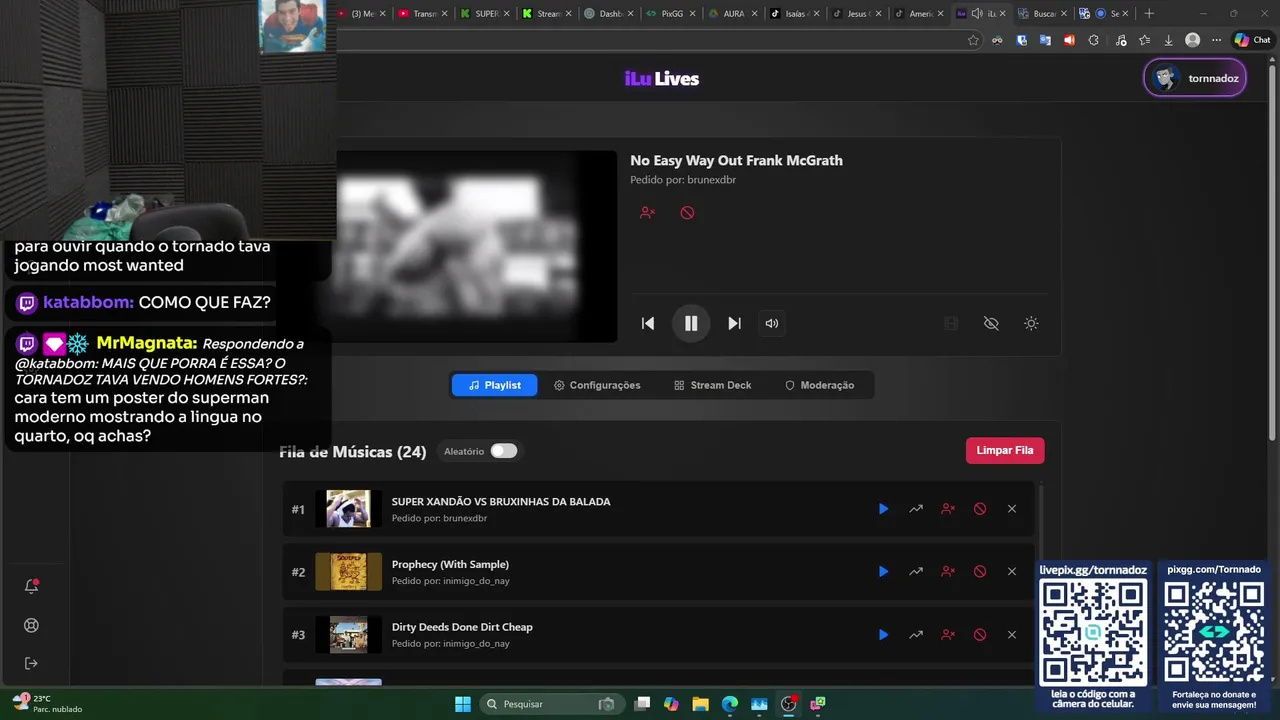This screenshot has width=1280, height=720.
Task: Click the blurred video player preview
Action: (x=476, y=247)
